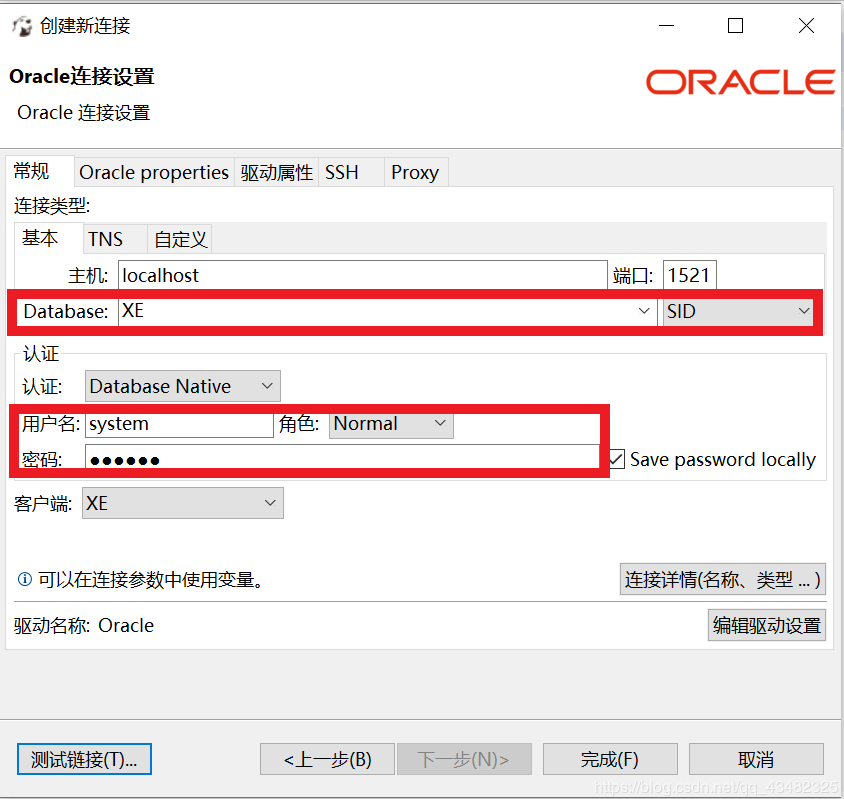Image resolution: width=844 pixels, height=799 pixels.
Task: Switch to the Proxy tab
Action: click(415, 172)
